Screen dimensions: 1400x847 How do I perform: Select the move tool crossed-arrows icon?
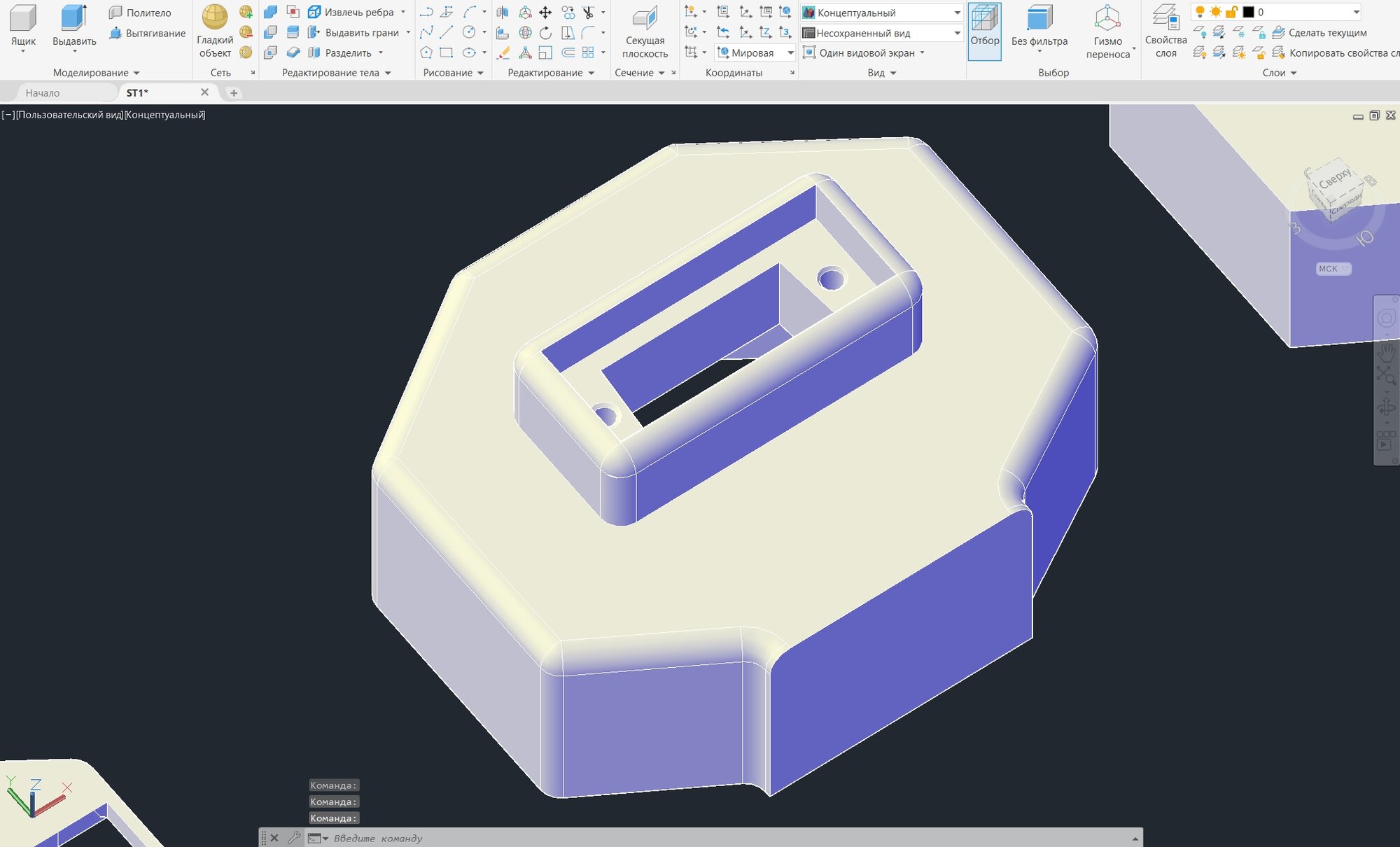[x=545, y=13]
